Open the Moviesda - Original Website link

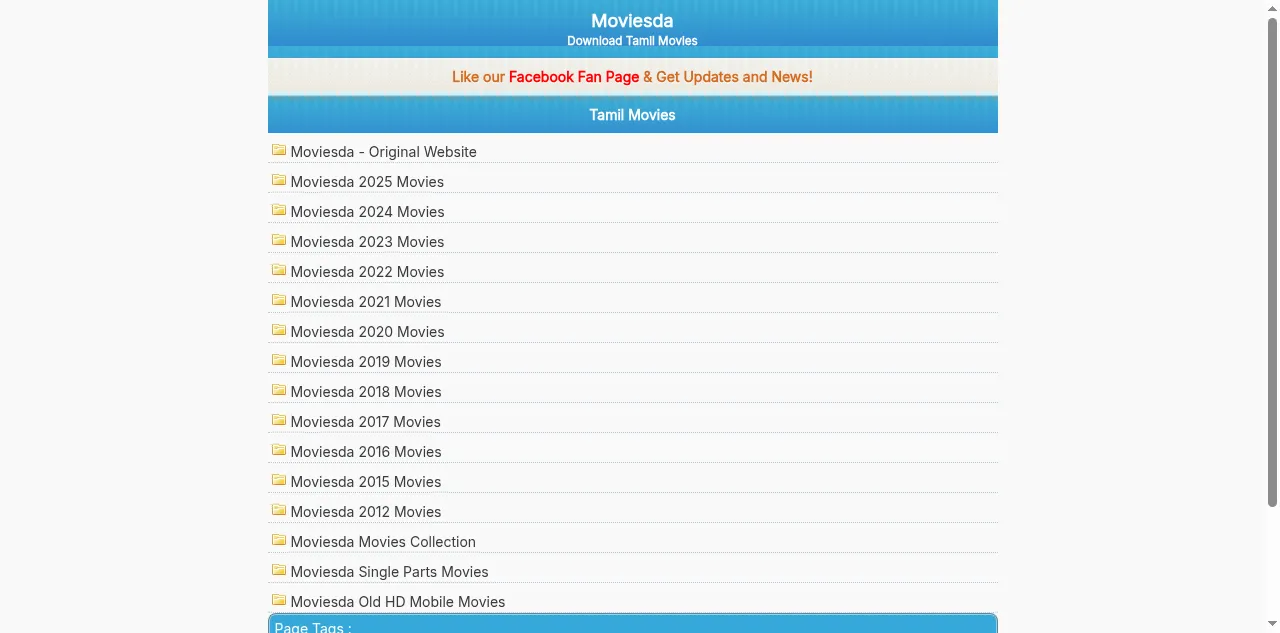coord(383,152)
